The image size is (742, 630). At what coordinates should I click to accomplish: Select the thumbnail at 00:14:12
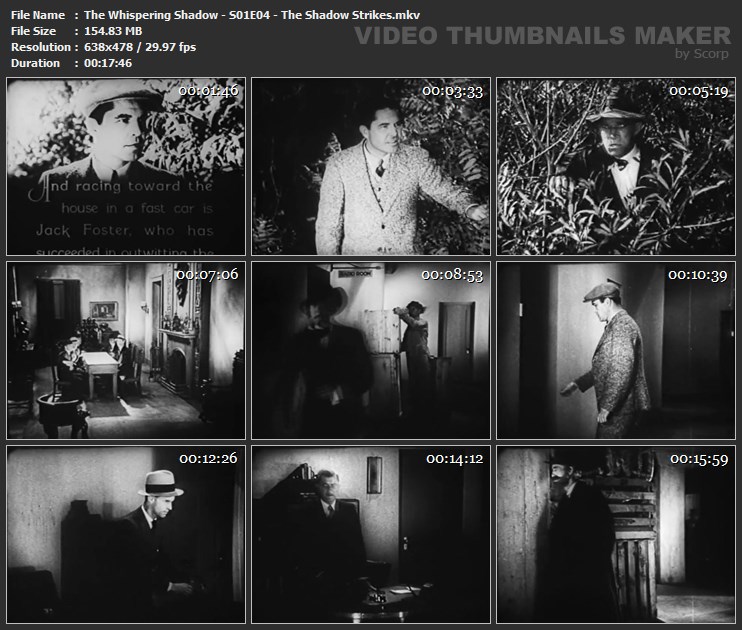click(x=371, y=534)
